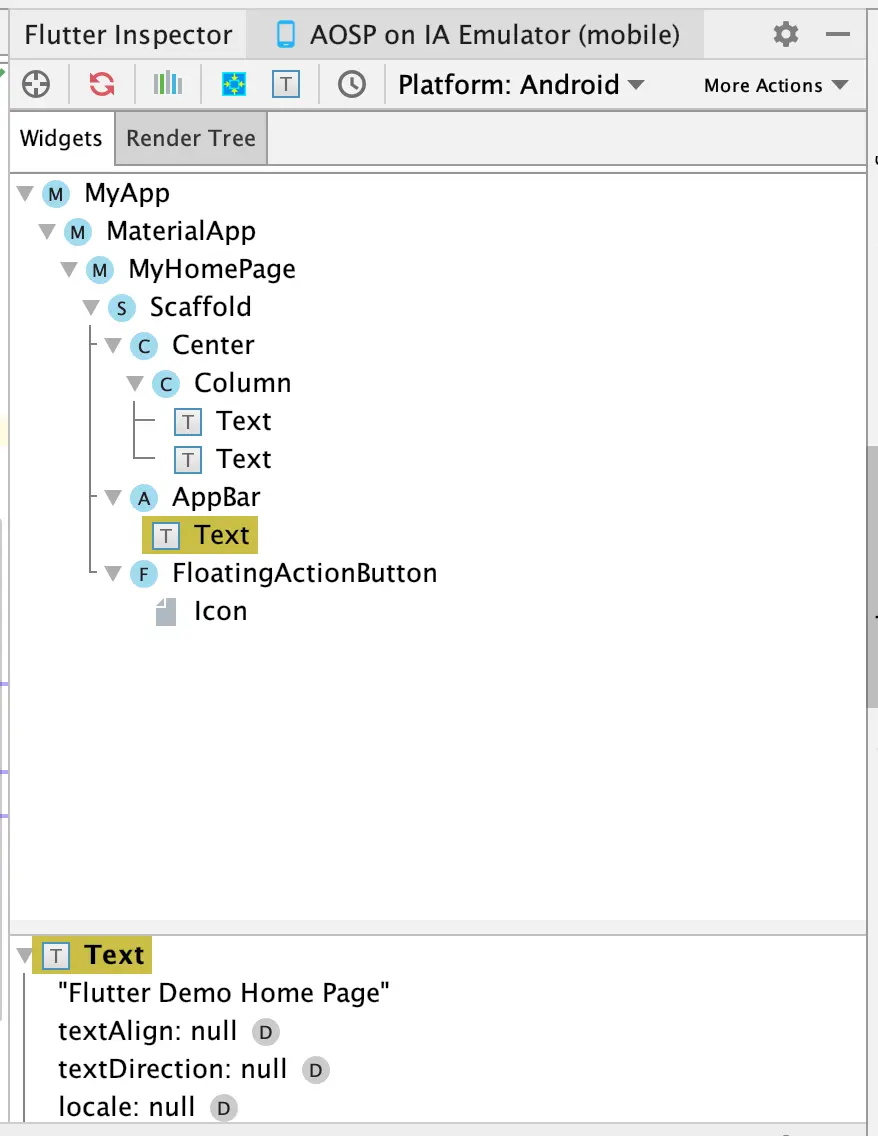
Task: Toggle Show Paint Baselines T icon
Action: point(286,85)
